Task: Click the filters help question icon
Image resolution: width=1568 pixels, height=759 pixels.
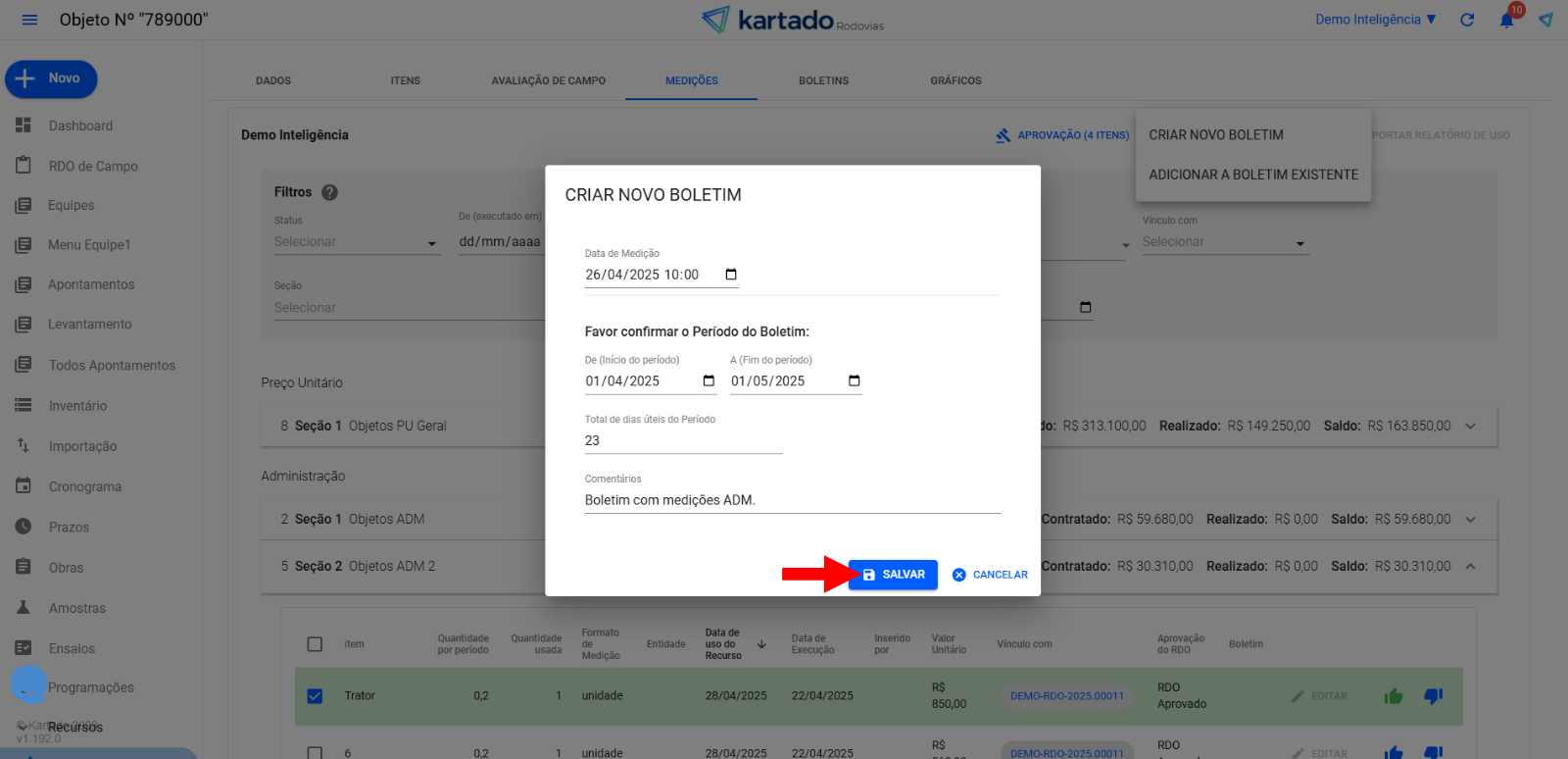Action: click(329, 192)
